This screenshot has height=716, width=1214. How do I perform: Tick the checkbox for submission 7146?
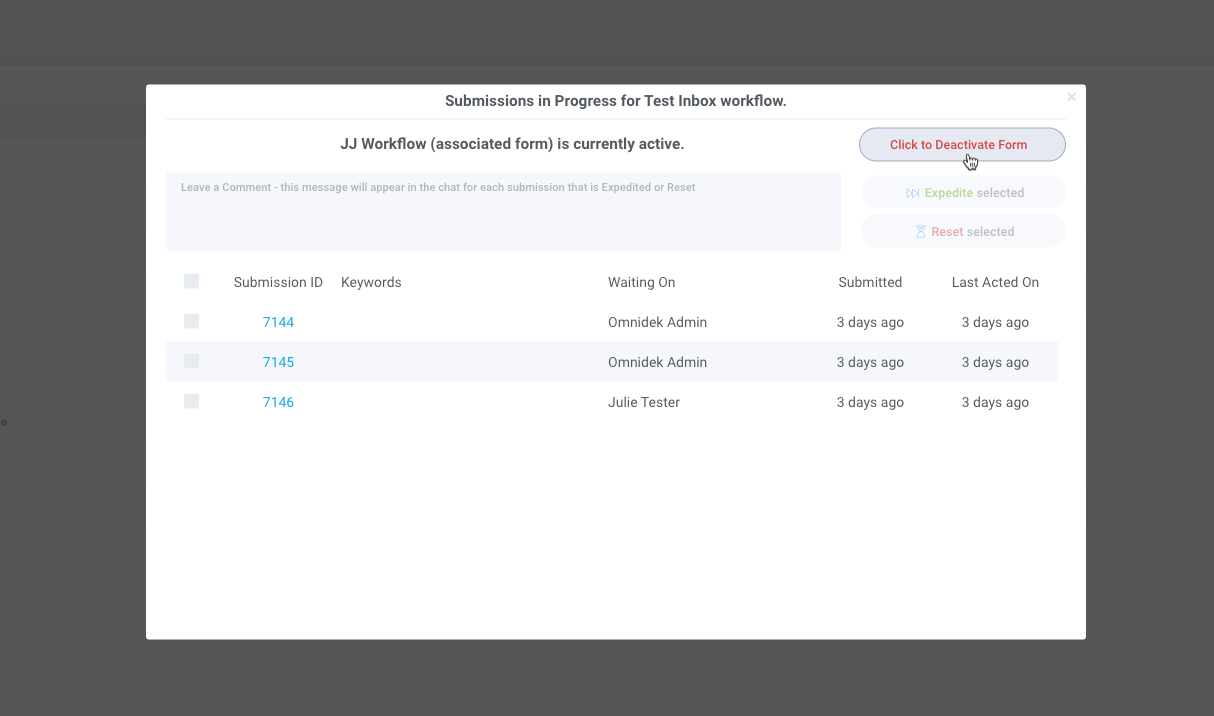192,402
